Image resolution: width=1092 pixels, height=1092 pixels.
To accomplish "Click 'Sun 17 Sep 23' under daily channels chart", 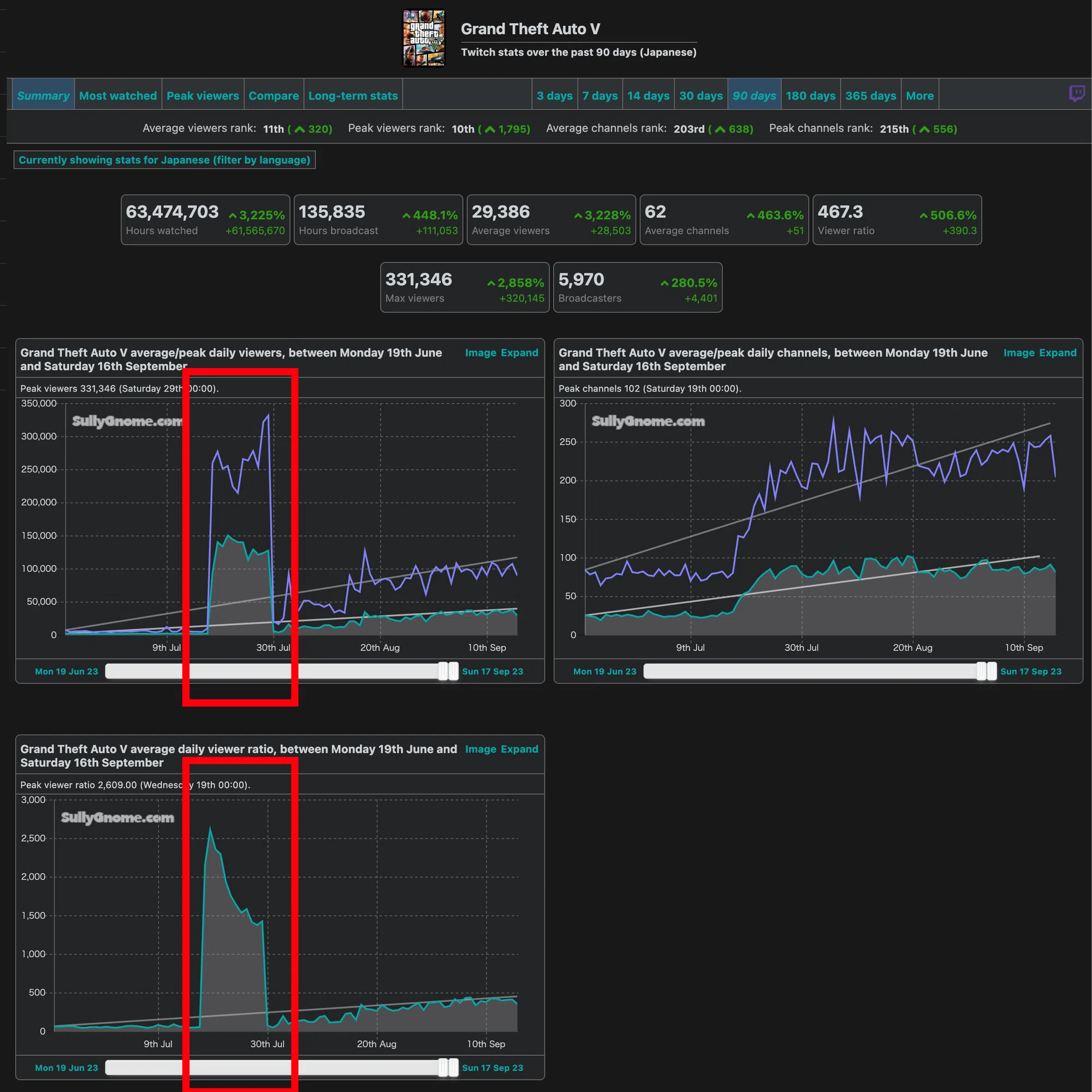I will [1031, 672].
